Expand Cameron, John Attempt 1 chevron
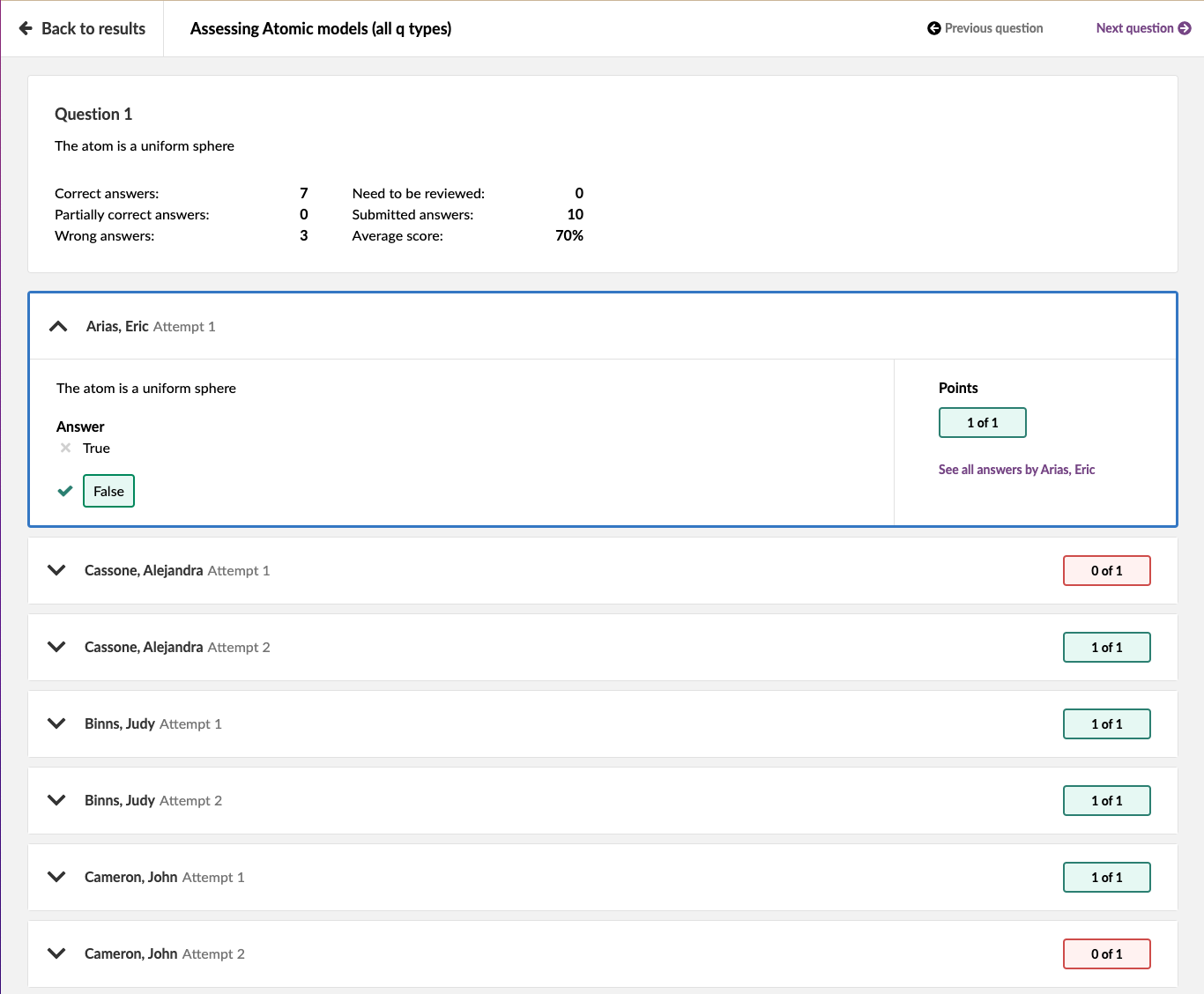 (x=56, y=877)
